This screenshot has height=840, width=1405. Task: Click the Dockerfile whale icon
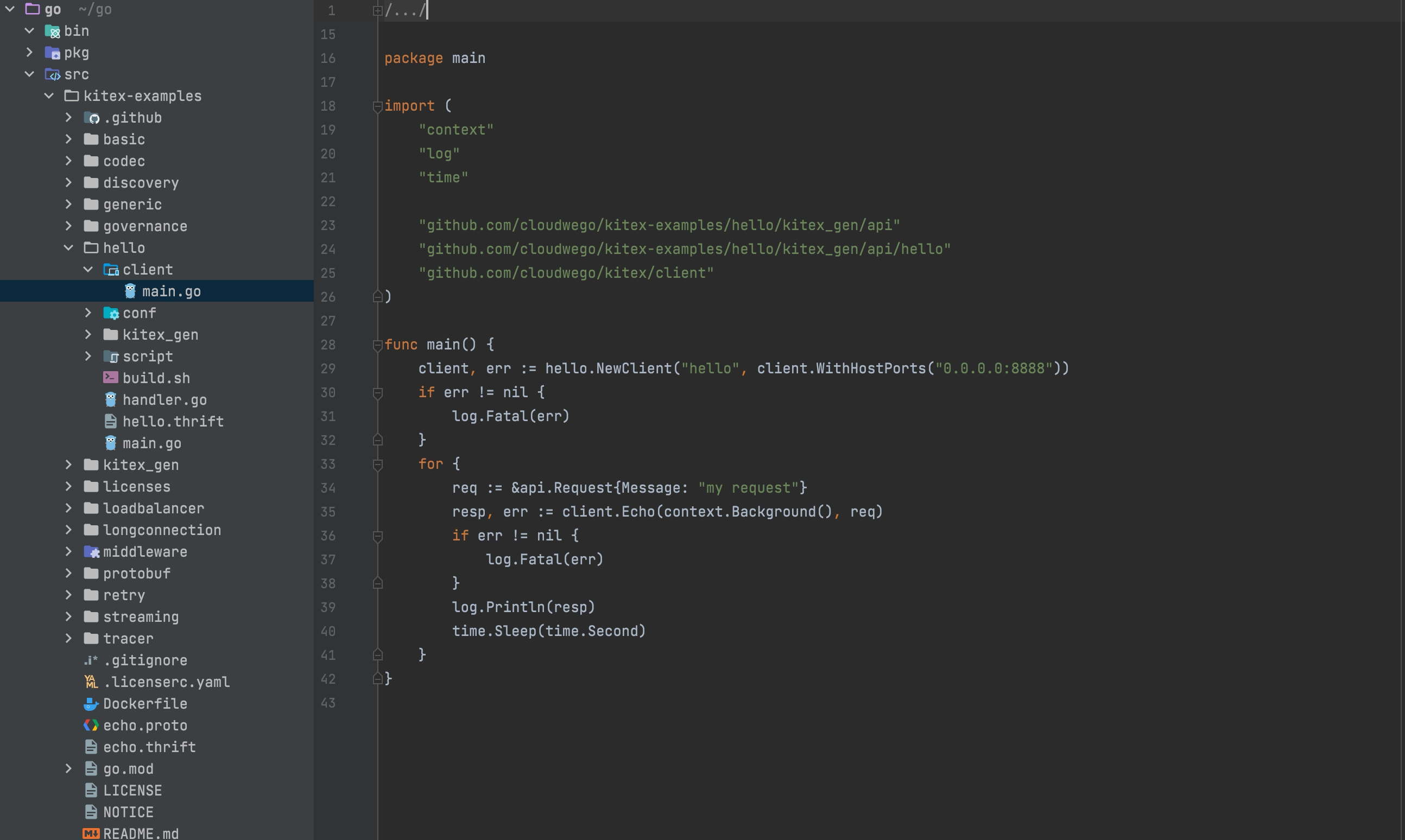pos(91,704)
